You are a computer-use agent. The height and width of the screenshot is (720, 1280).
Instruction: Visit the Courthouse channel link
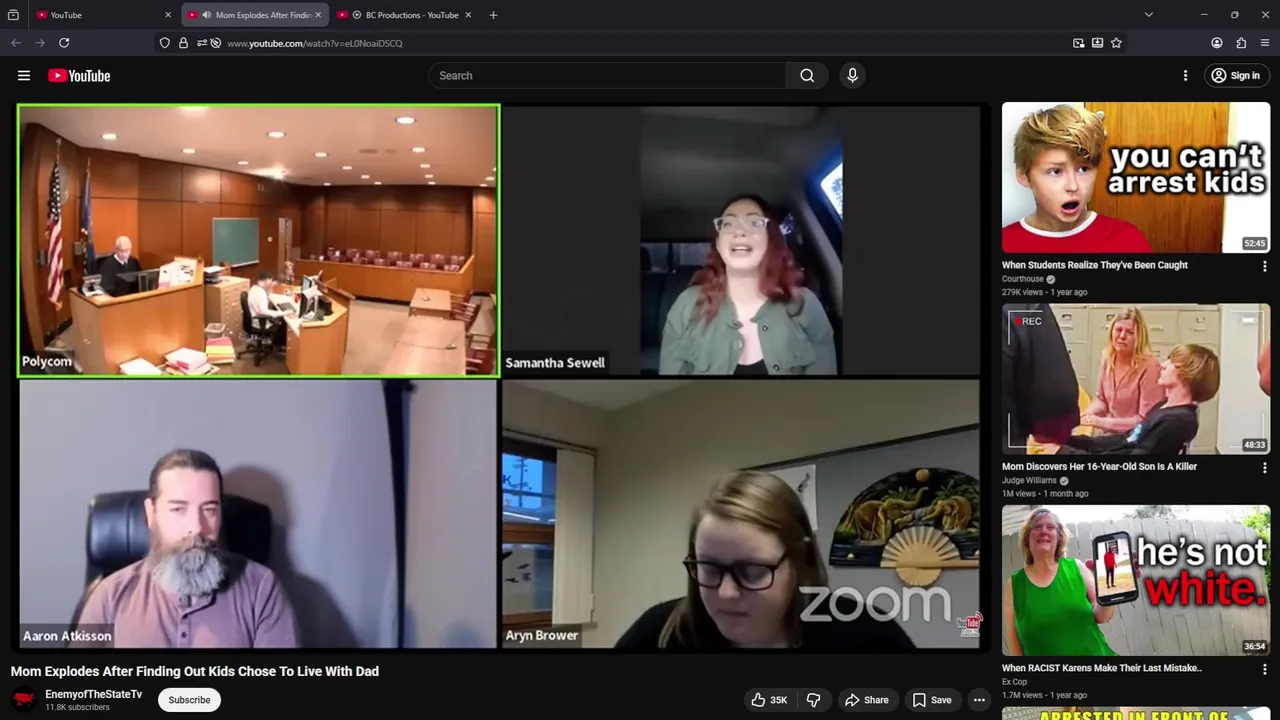tap(1022, 279)
